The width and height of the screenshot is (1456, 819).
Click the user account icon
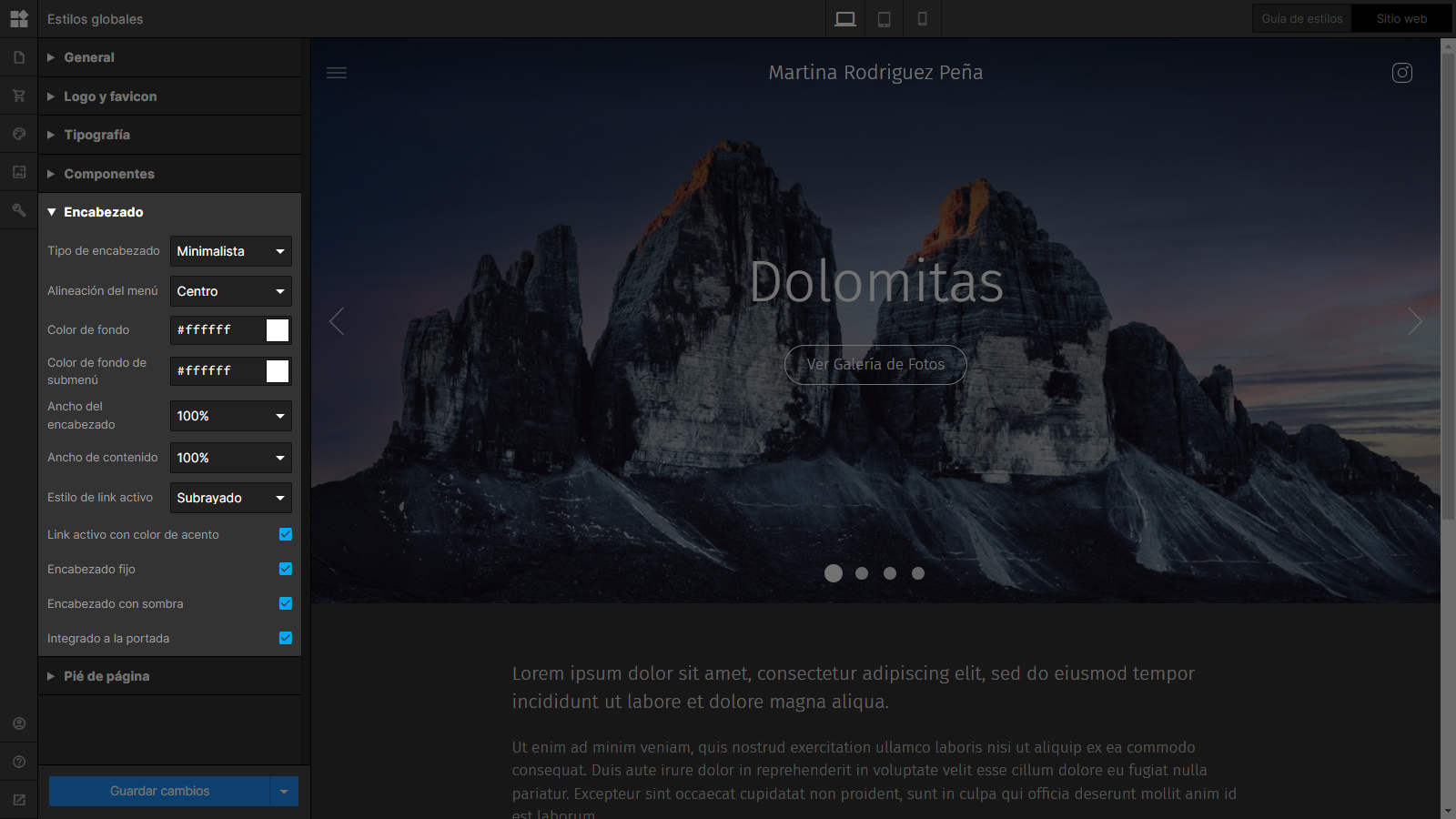click(18, 723)
